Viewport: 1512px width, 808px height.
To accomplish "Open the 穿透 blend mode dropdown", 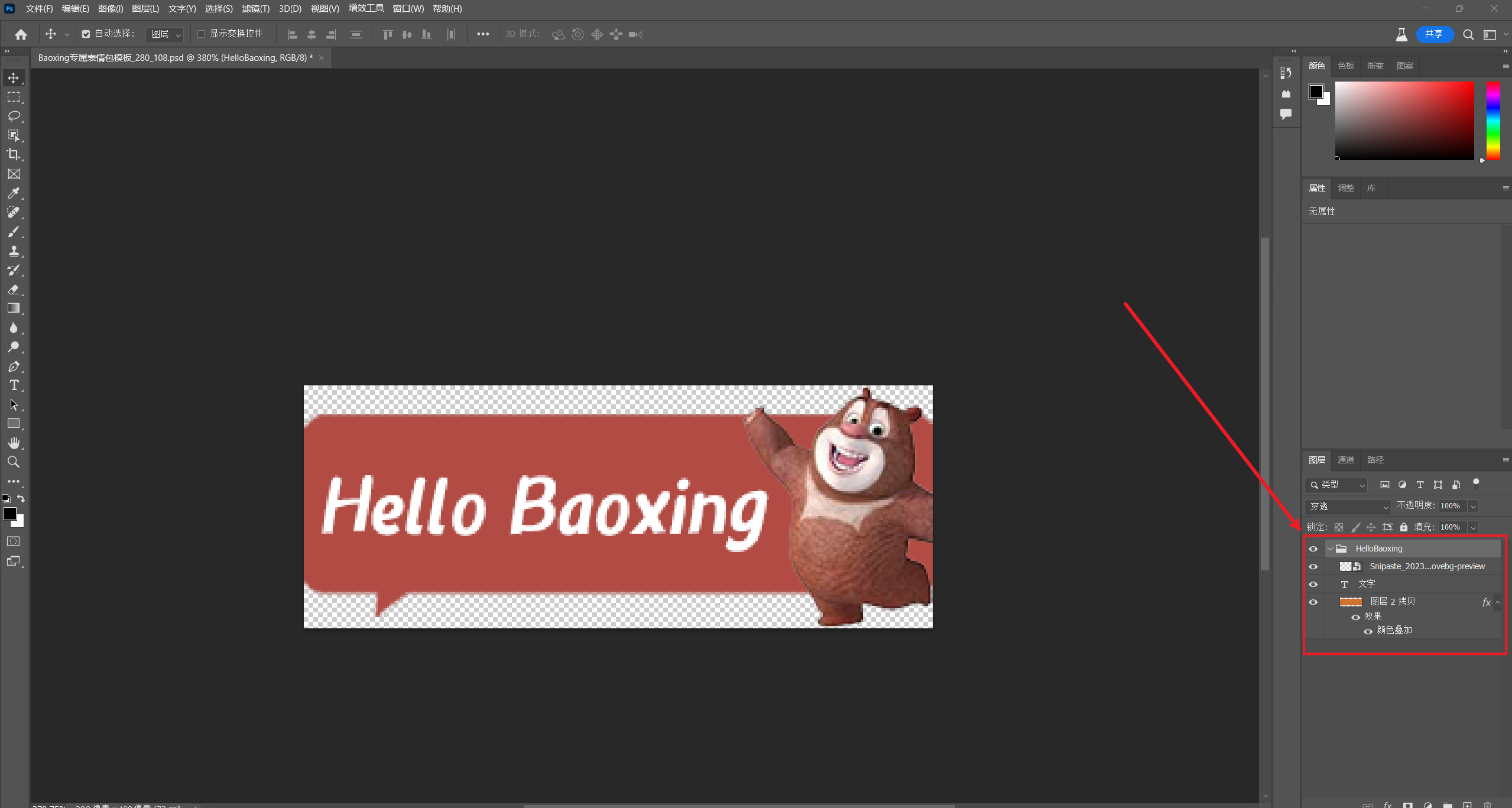I will pyautogui.click(x=1348, y=507).
